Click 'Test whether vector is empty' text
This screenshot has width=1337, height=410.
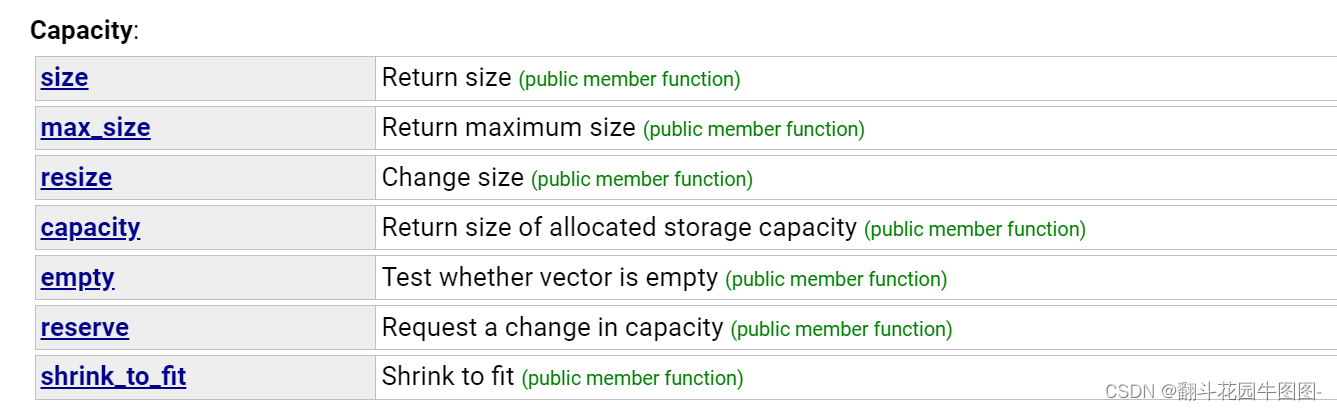(x=550, y=278)
